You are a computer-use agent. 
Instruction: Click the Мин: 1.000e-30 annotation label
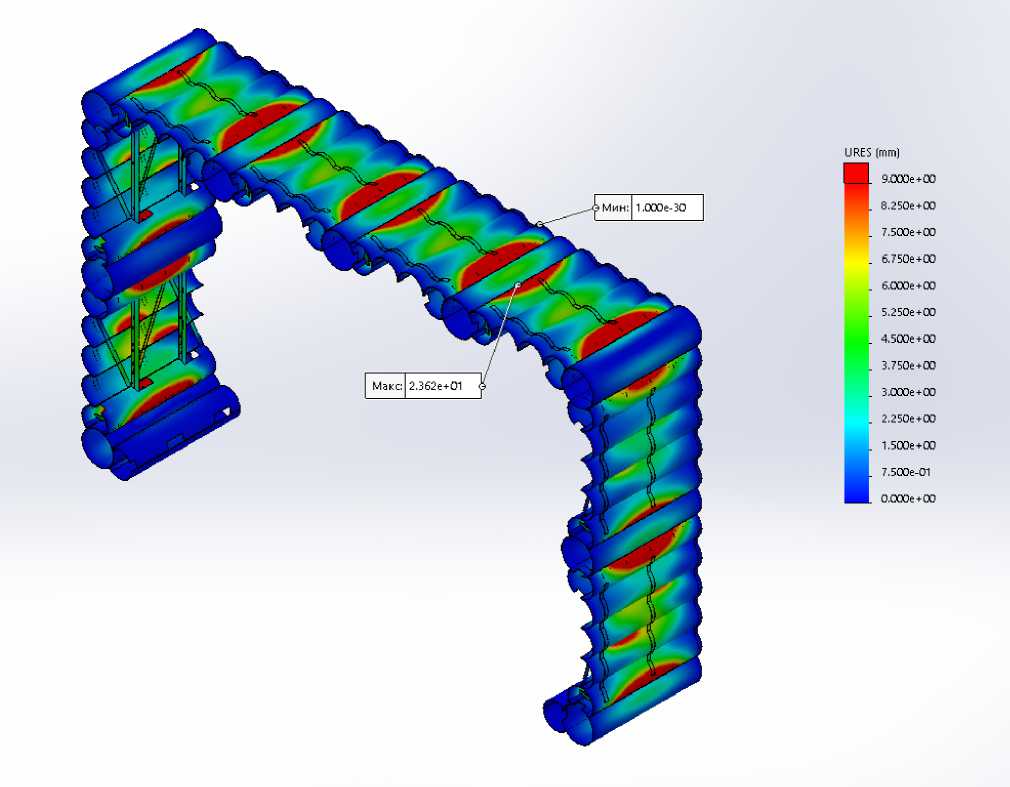tap(649, 207)
